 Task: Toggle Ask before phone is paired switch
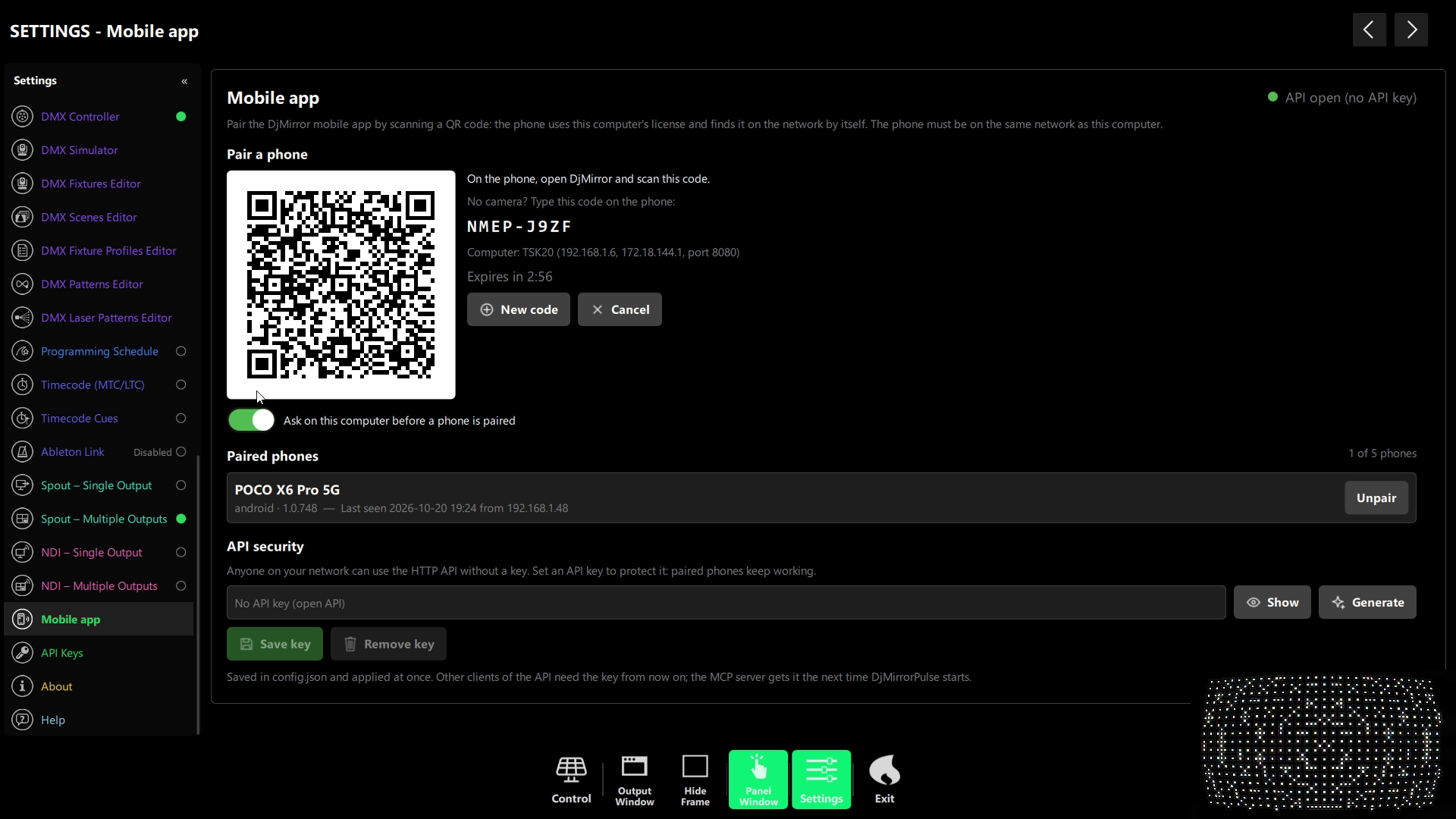click(252, 420)
